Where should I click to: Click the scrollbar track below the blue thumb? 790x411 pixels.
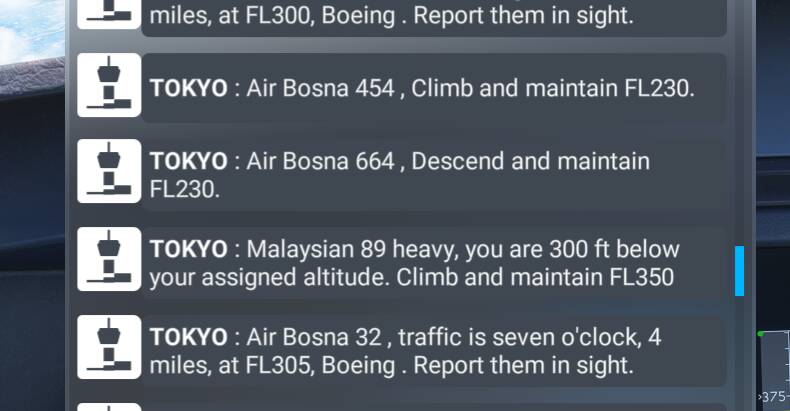(x=739, y=353)
